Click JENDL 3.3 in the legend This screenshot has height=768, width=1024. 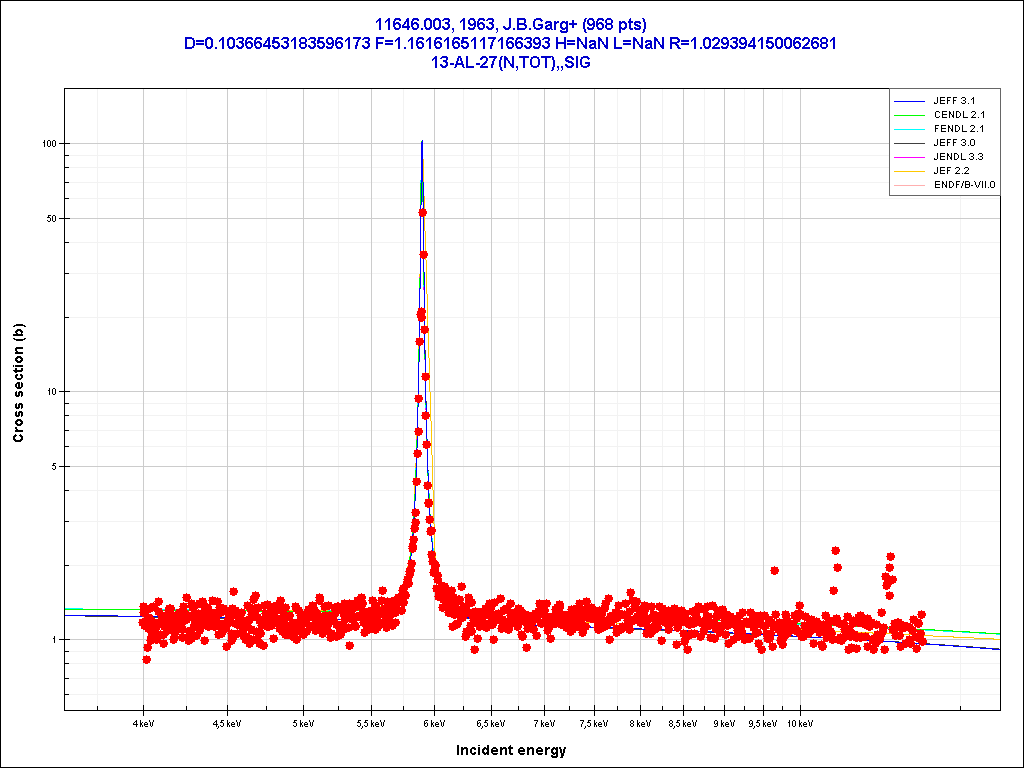pos(958,157)
